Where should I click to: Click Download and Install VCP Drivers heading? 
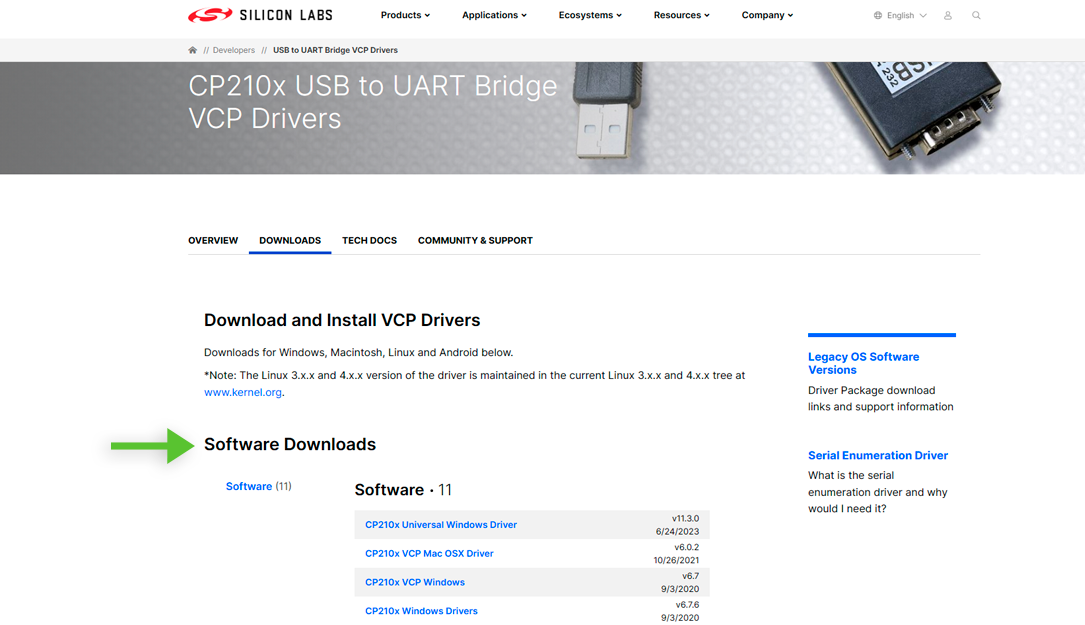click(342, 320)
